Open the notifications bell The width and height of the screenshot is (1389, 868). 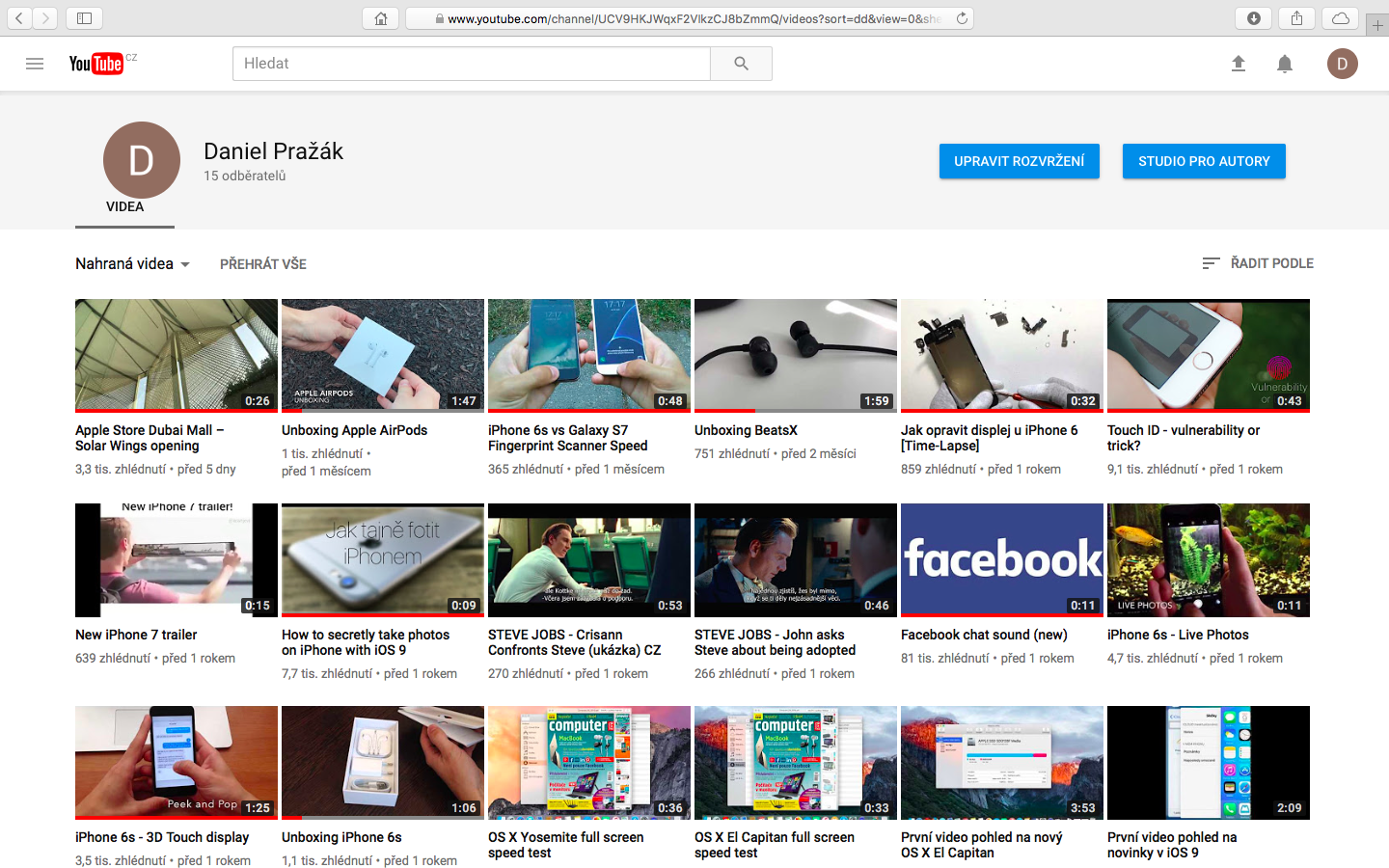click(x=1285, y=64)
